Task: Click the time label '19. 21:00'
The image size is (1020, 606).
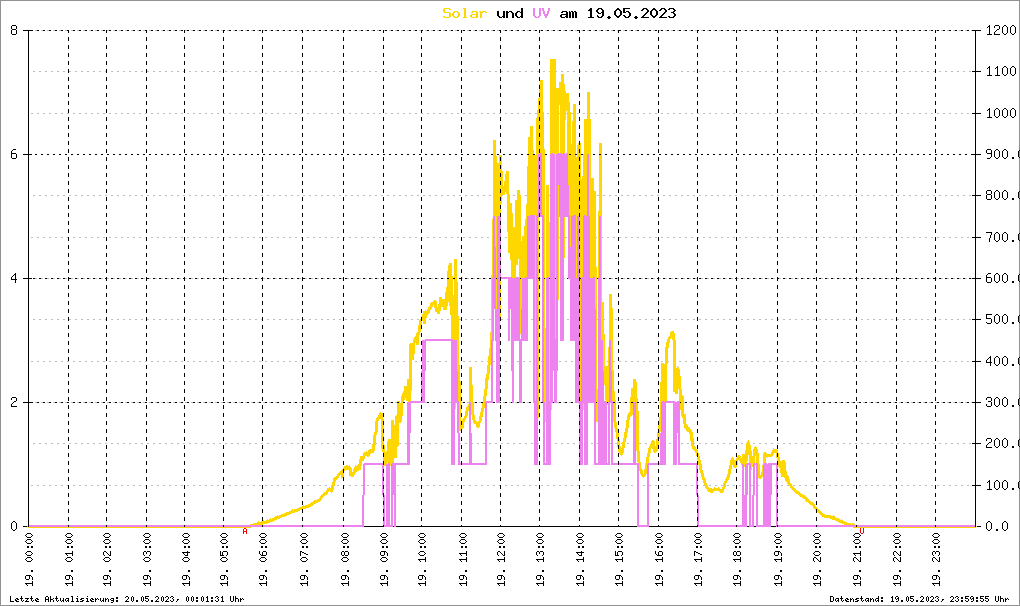Action: click(858, 560)
